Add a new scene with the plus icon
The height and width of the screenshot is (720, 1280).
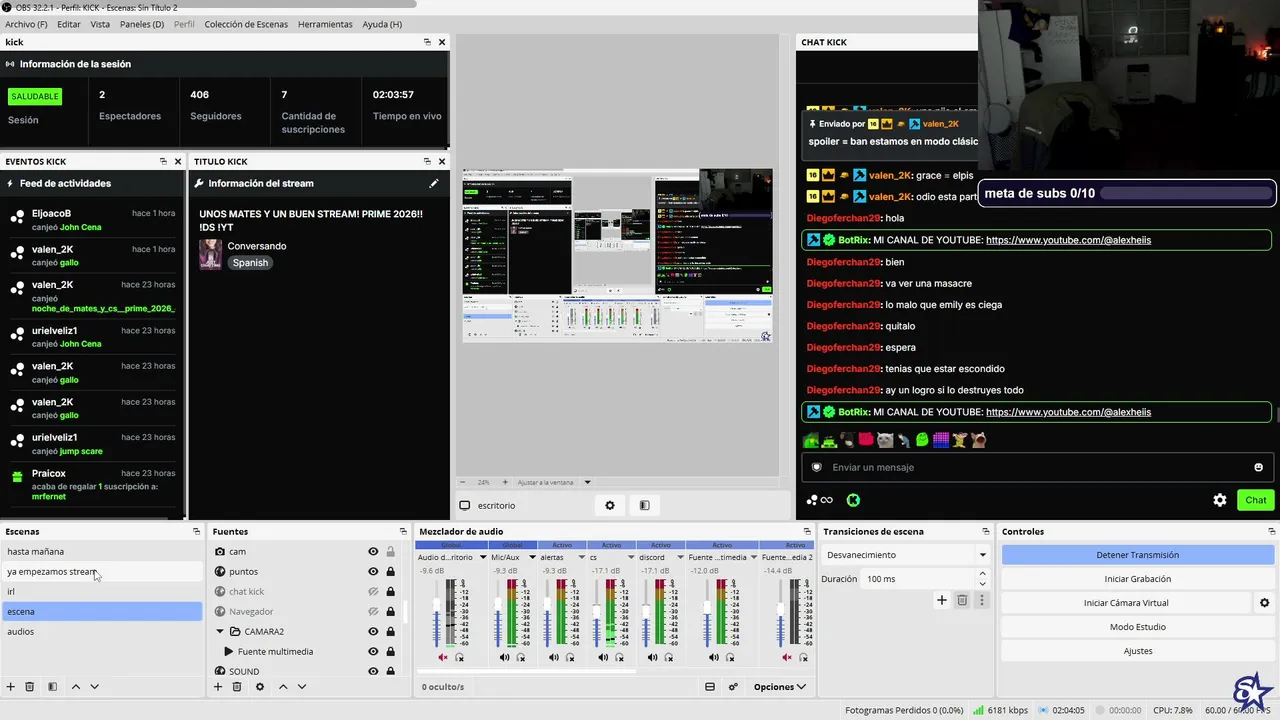pos(11,687)
